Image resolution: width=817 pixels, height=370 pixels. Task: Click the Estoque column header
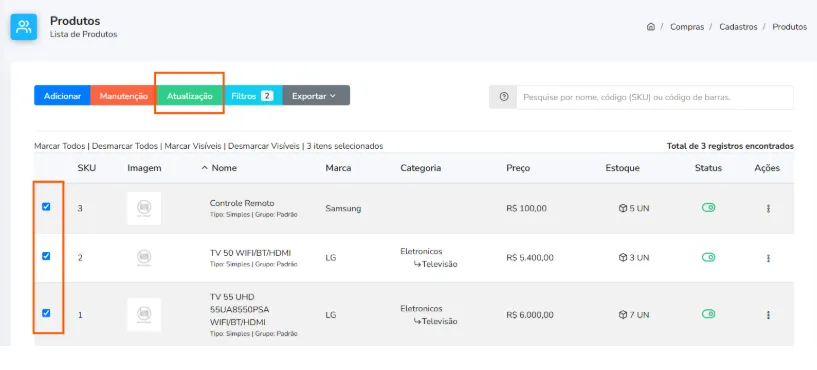(x=622, y=168)
